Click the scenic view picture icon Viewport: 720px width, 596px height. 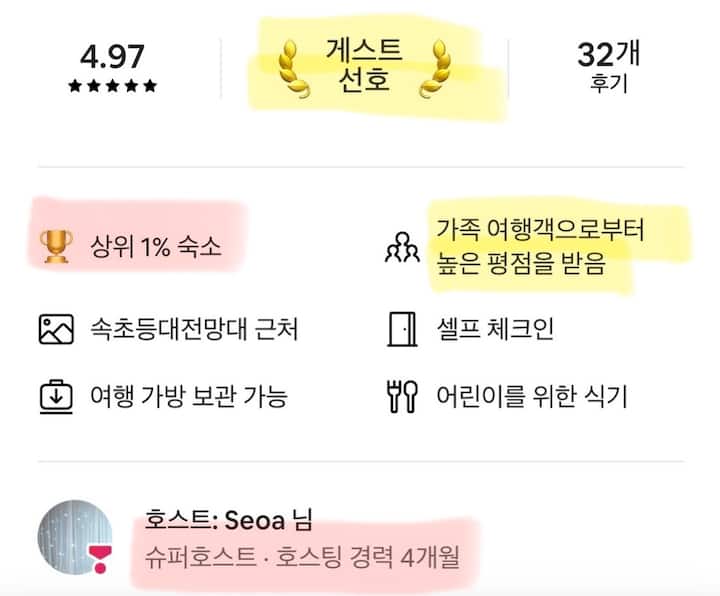57,329
